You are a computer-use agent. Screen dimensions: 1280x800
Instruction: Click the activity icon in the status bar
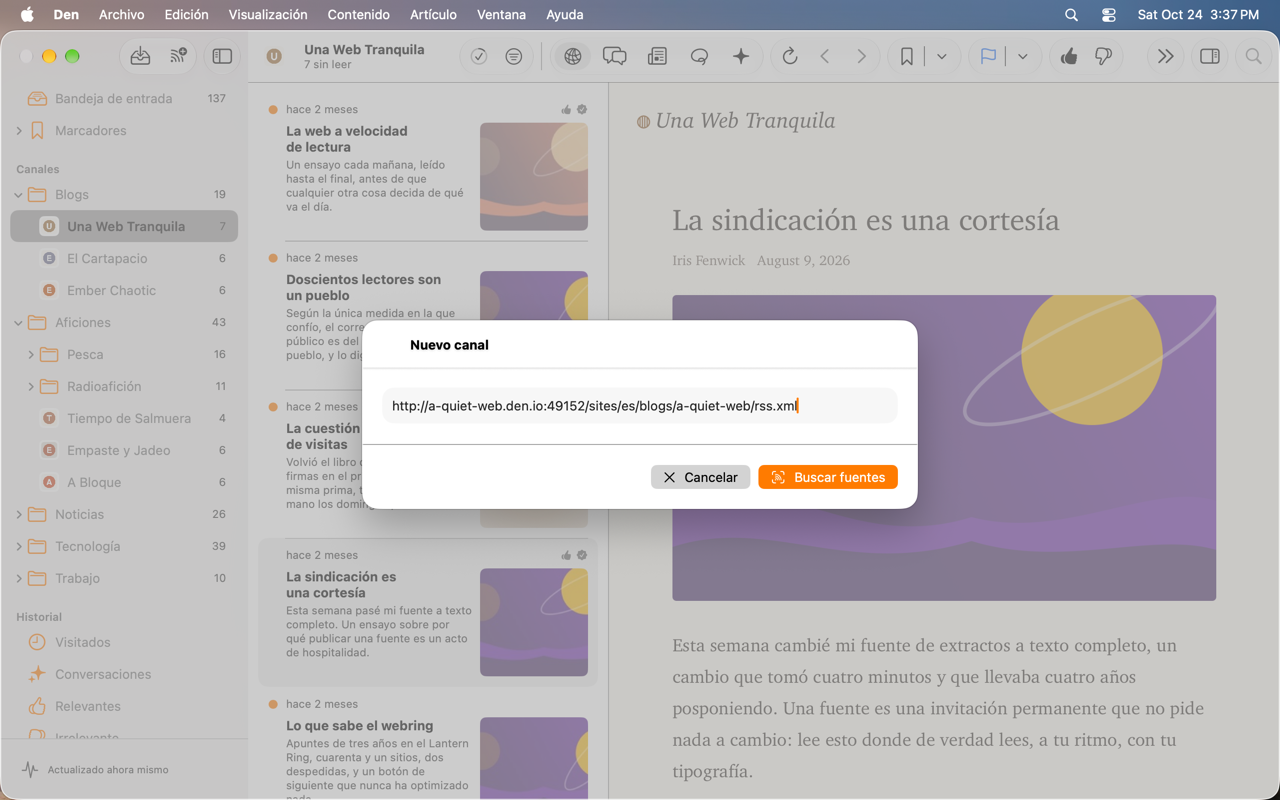coord(30,770)
